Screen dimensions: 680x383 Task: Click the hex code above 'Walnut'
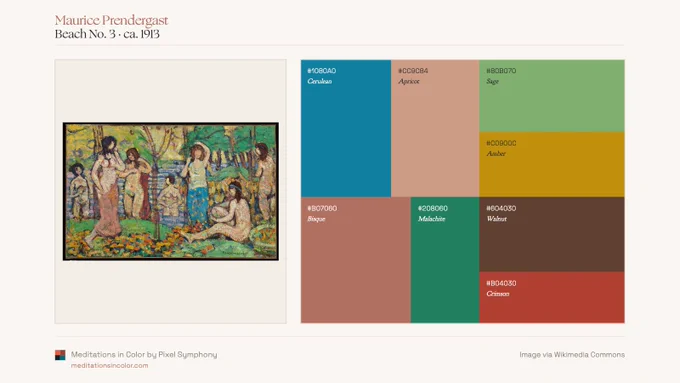[x=501, y=208]
